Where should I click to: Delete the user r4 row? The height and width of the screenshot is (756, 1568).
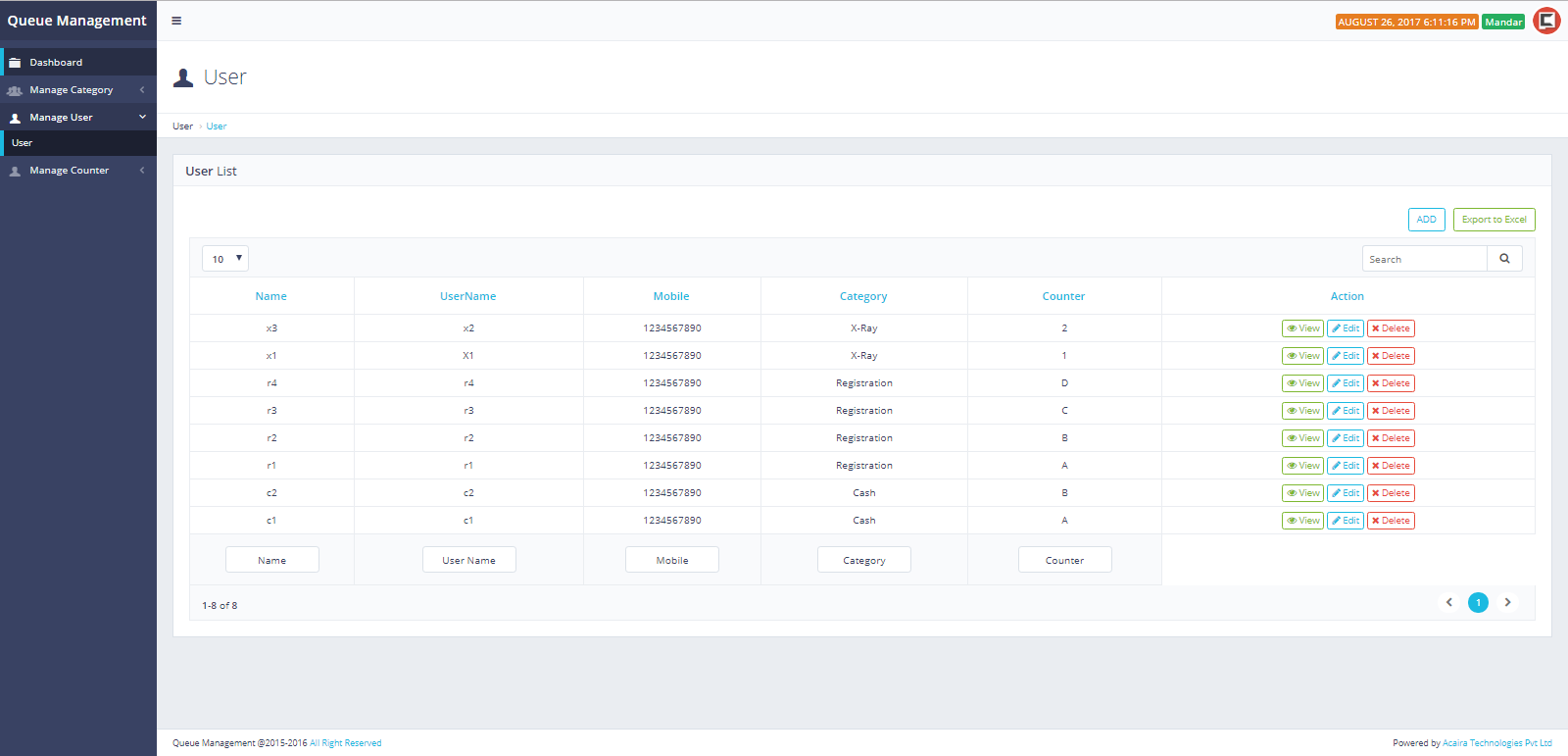click(1391, 383)
